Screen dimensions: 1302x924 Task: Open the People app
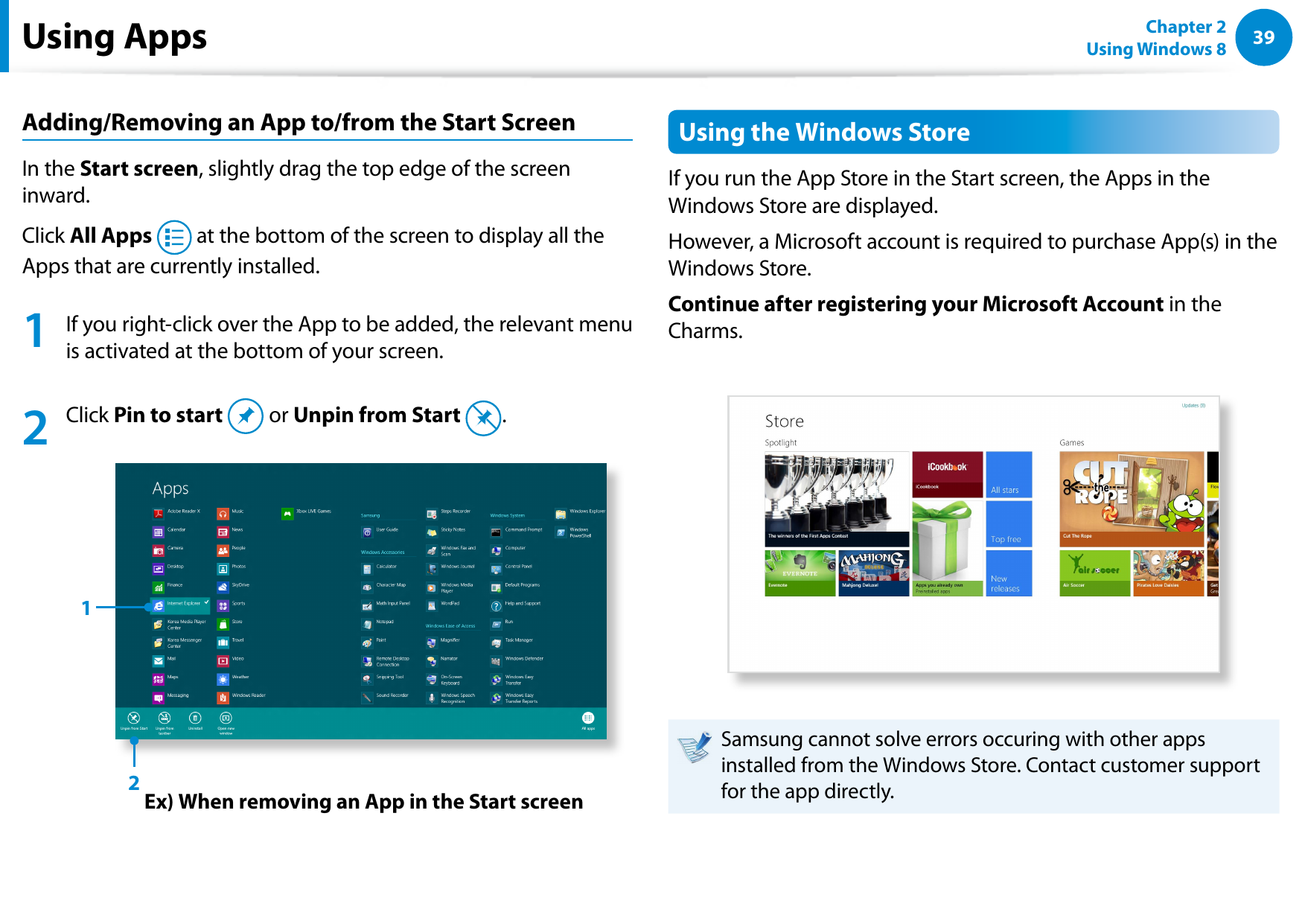coord(232,549)
